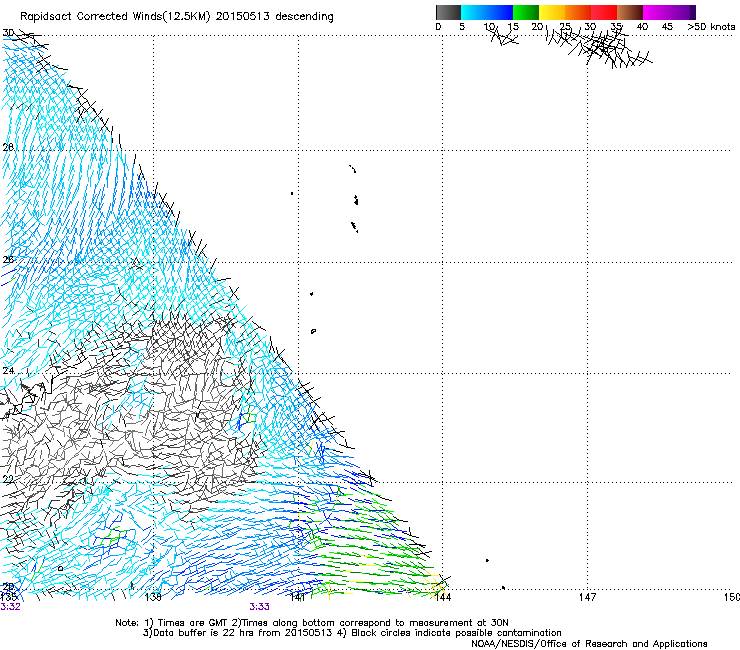Click the word 'descending' in the title
Image resolution: width=740 pixels, height=650 pixels.
(304, 17)
